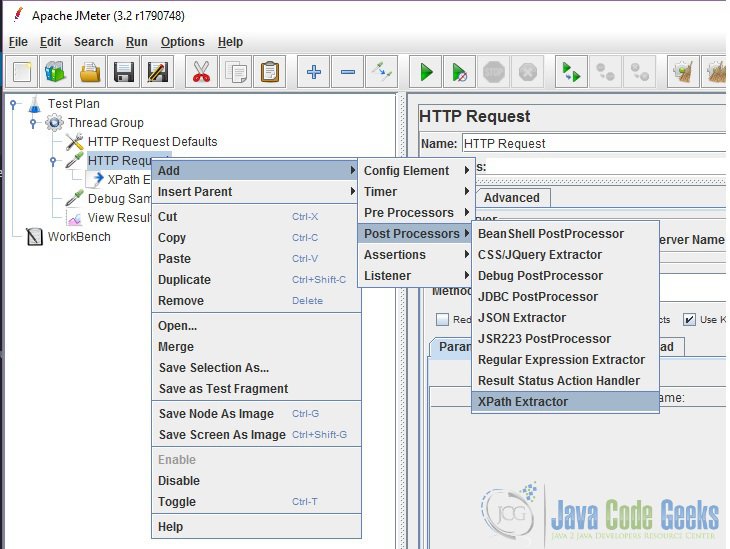
Task: Expand the Listener submenu
Action: click(416, 276)
